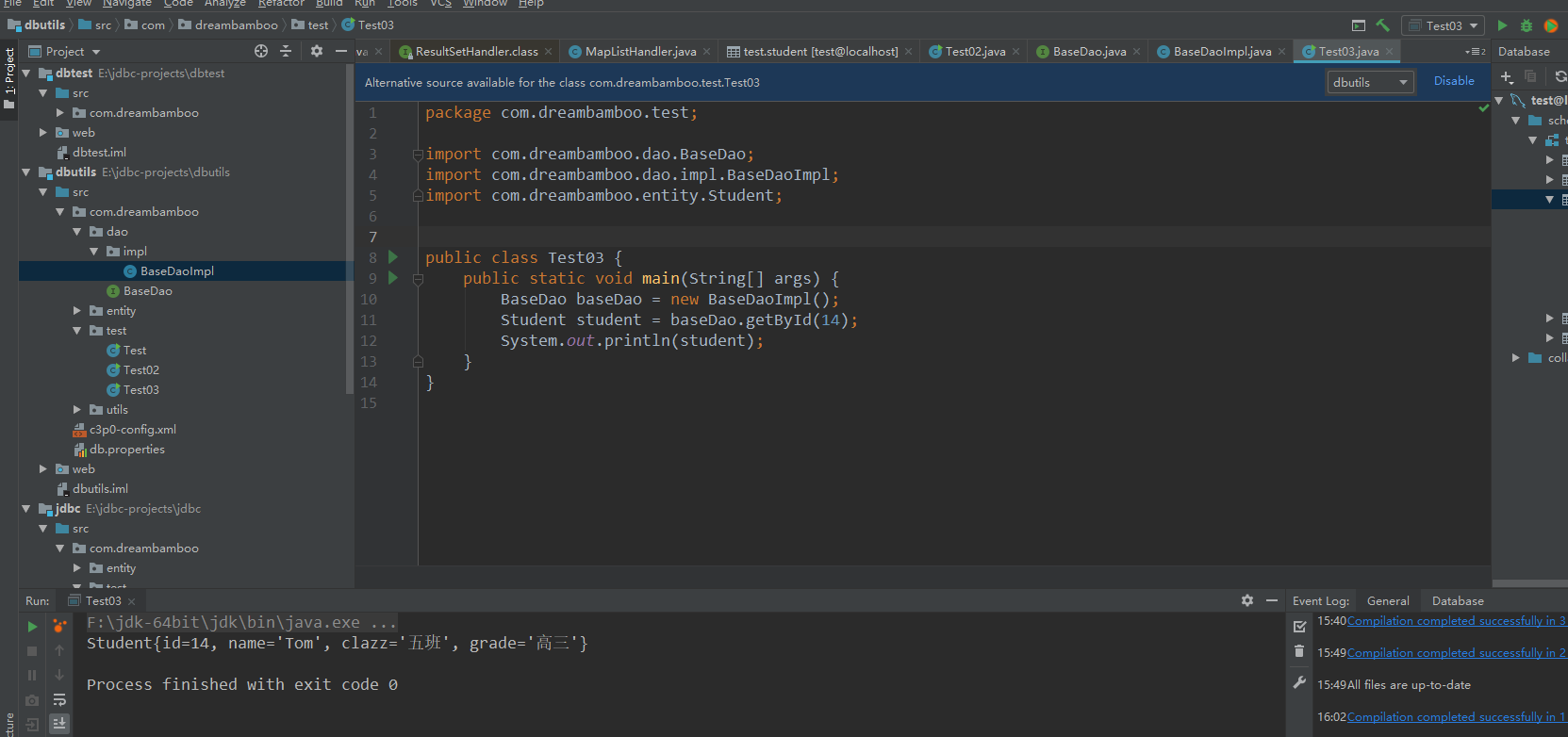1568x737 pixels.
Task: Open 15:49 Compilation completed successfully link
Action: (1457, 653)
